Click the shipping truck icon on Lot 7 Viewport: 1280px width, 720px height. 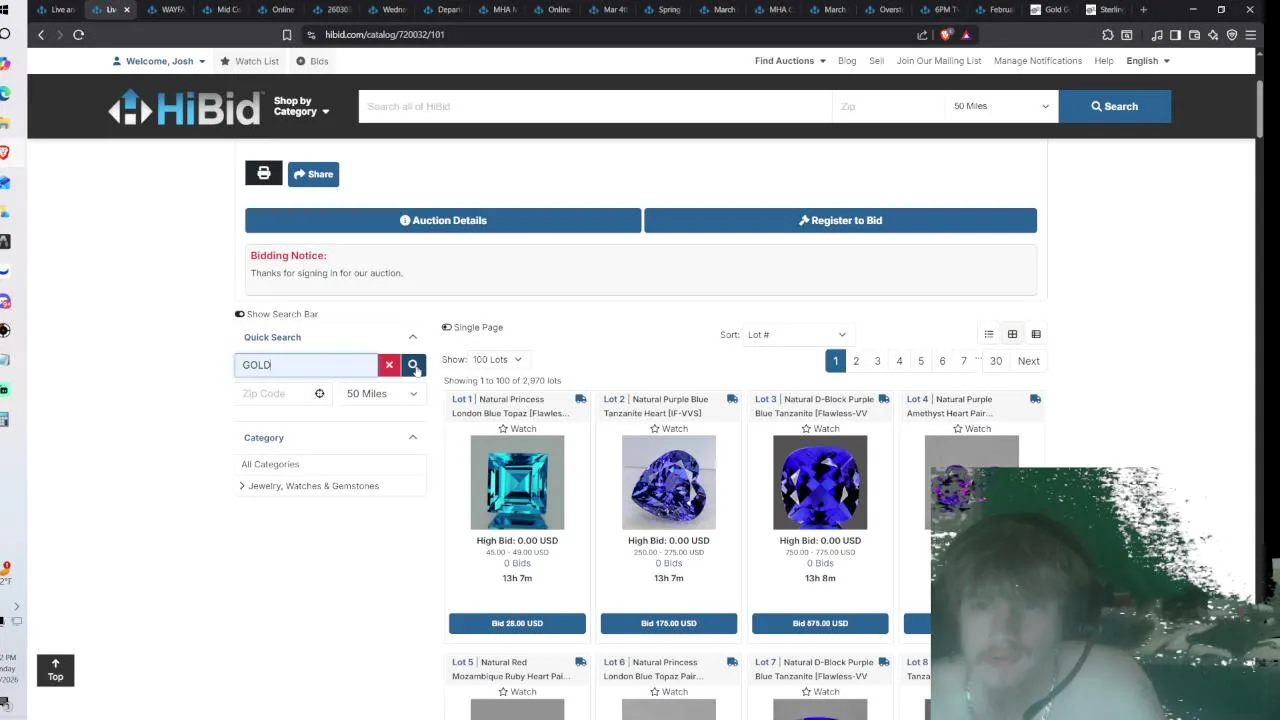click(x=883, y=662)
